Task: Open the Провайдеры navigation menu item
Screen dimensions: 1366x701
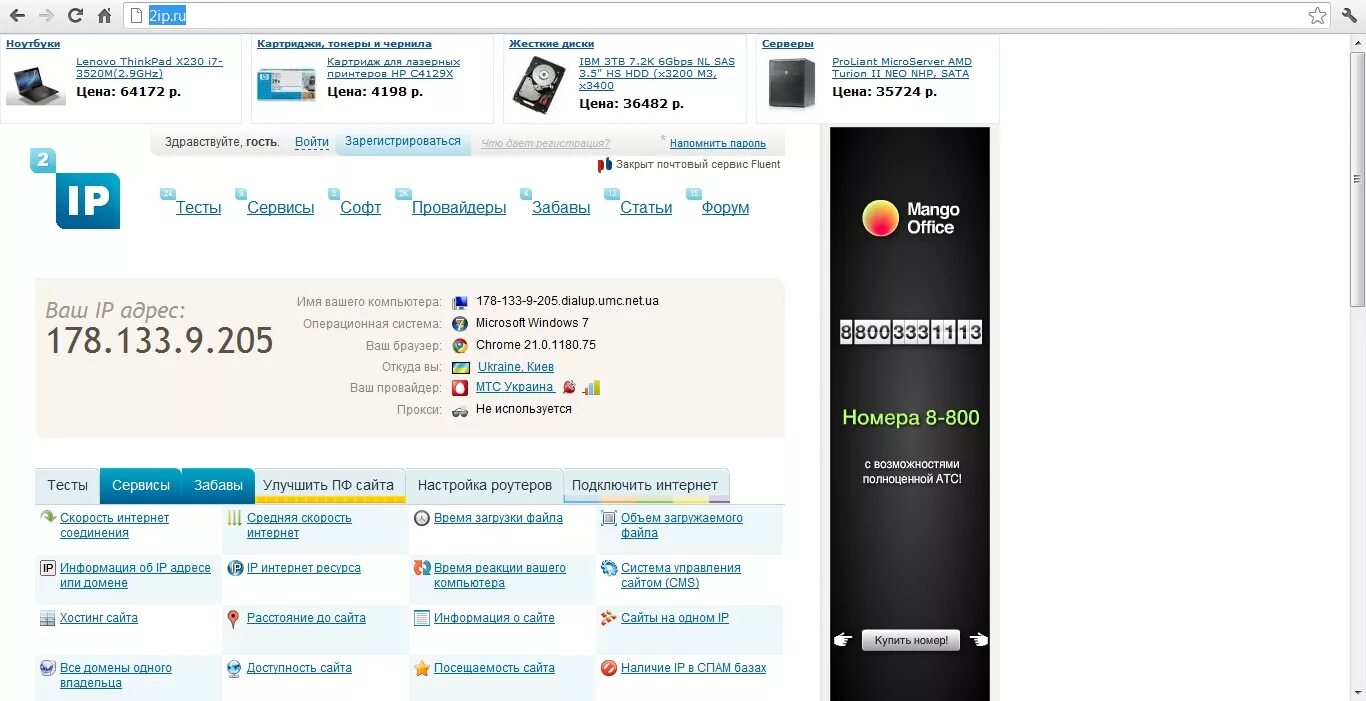Action: pyautogui.click(x=459, y=208)
